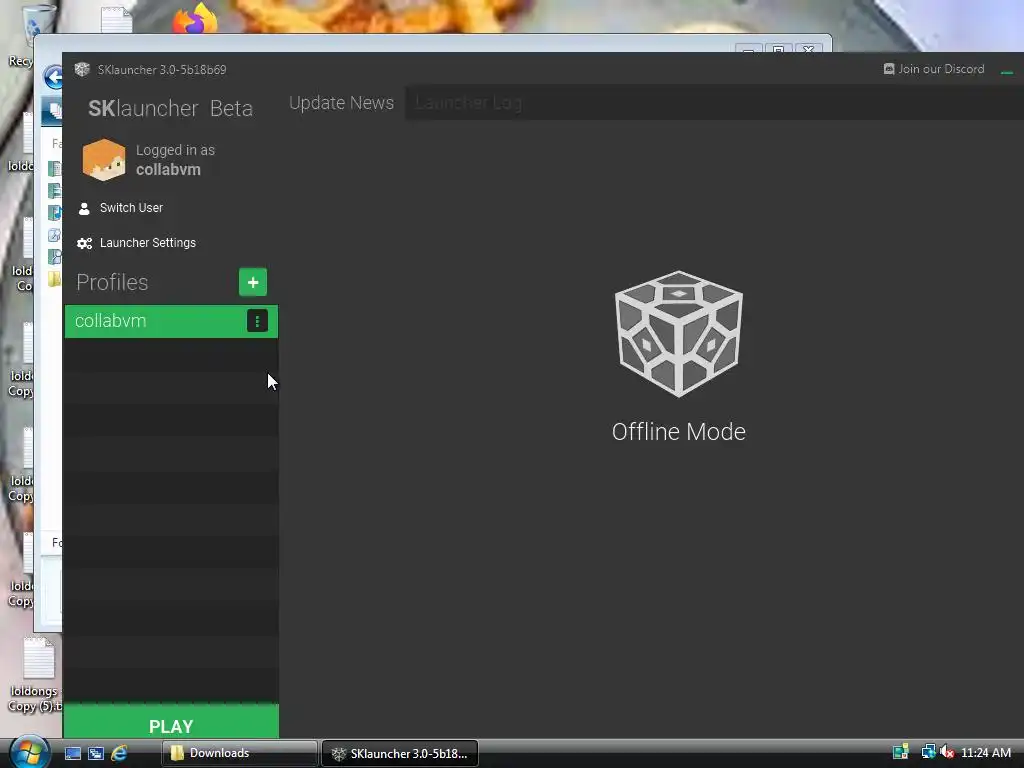Switch to the Update News tab
Image resolution: width=1024 pixels, height=768 pixels.
(341, 103)
